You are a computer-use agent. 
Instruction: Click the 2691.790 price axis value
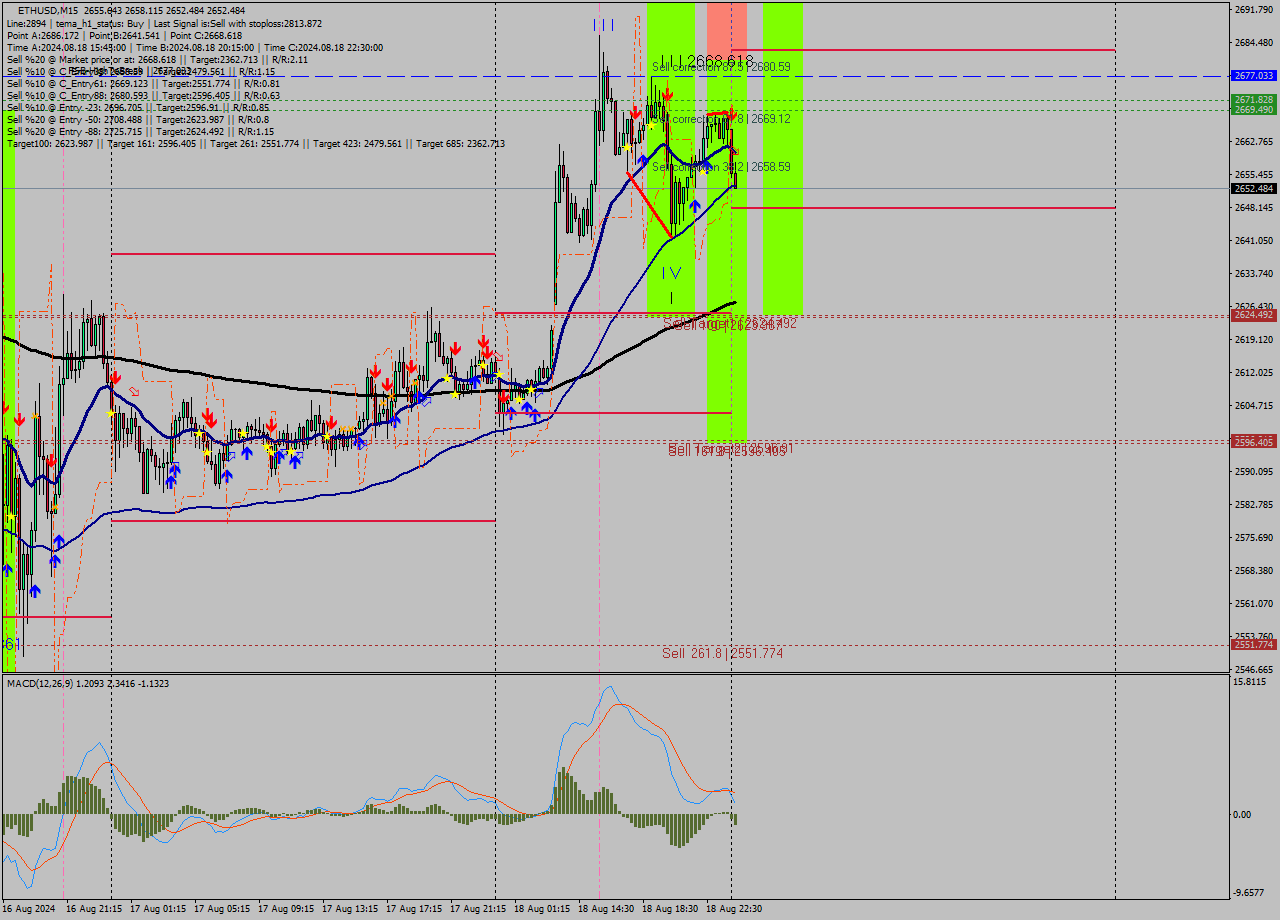(x=1253, y=9)
